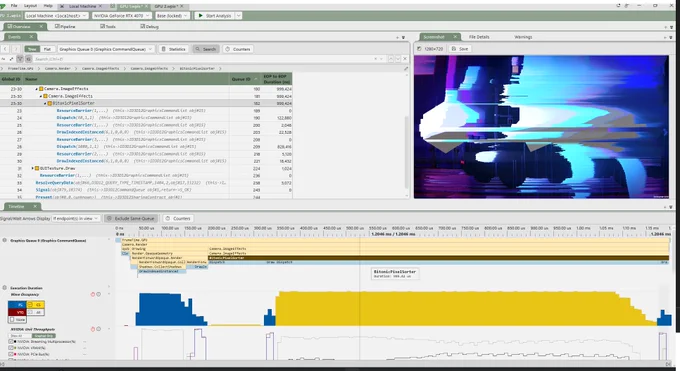Close the Local Machine tab
This screenshot has width=680, height=371.
point(101,6)
